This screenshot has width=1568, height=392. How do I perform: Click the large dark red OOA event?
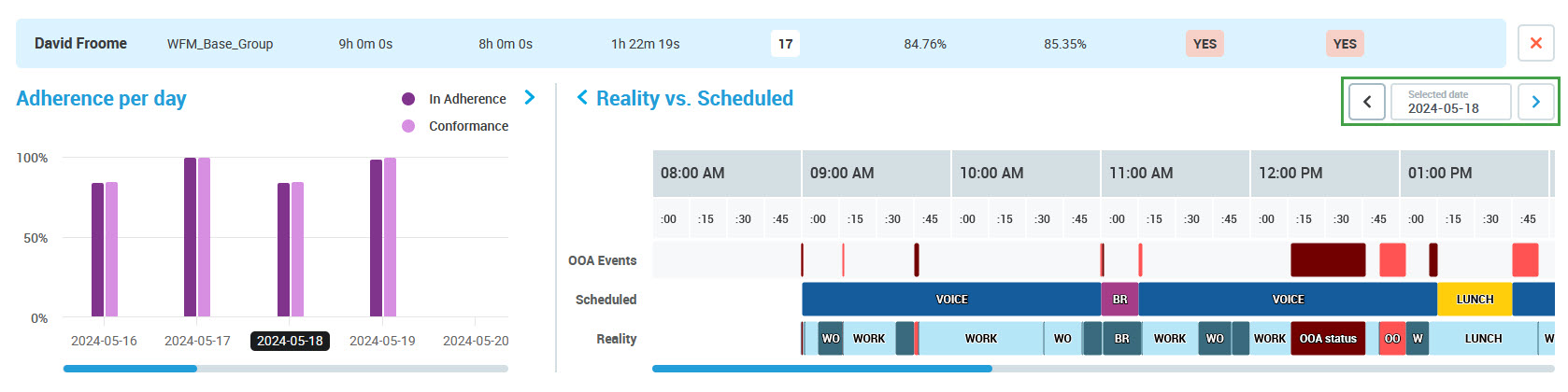(x=1327, y=259)
